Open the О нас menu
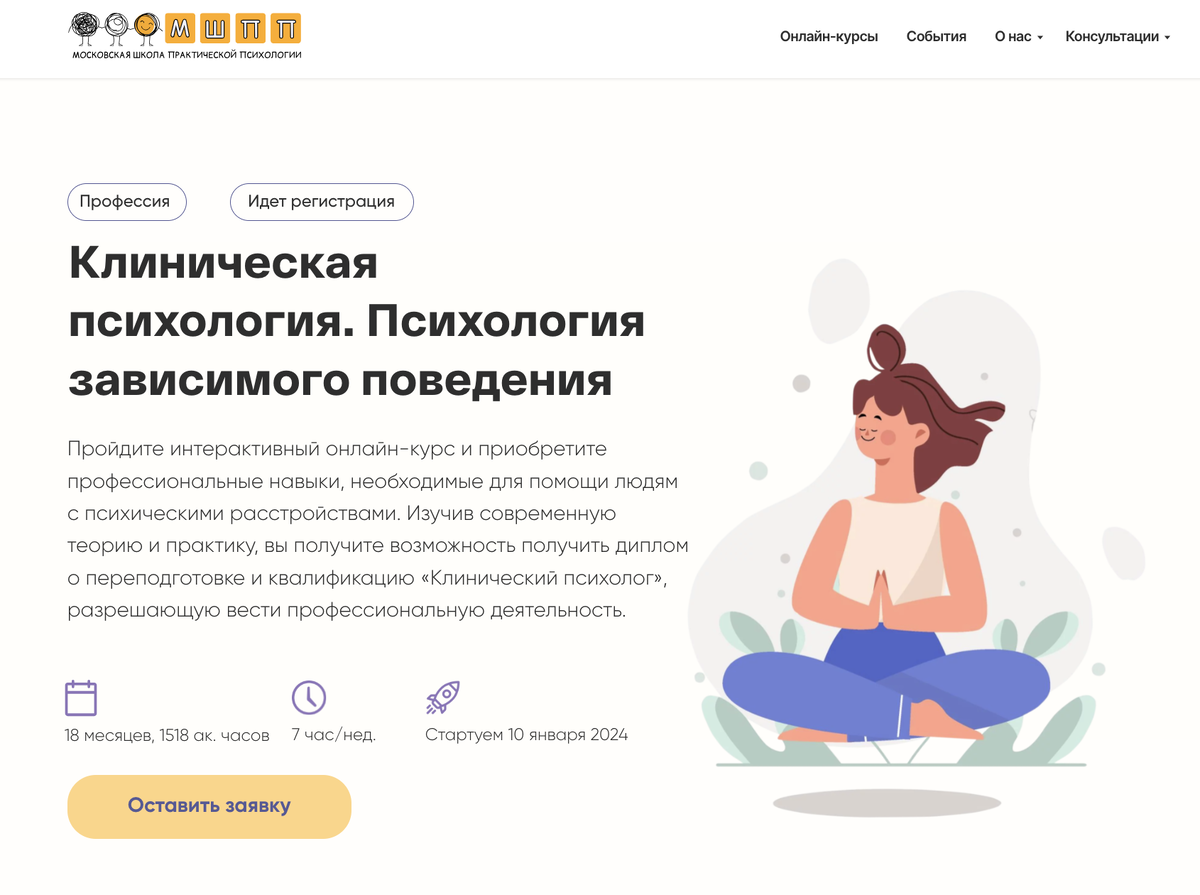This screenshot has height=895, width=1200. coord(1013,37)
